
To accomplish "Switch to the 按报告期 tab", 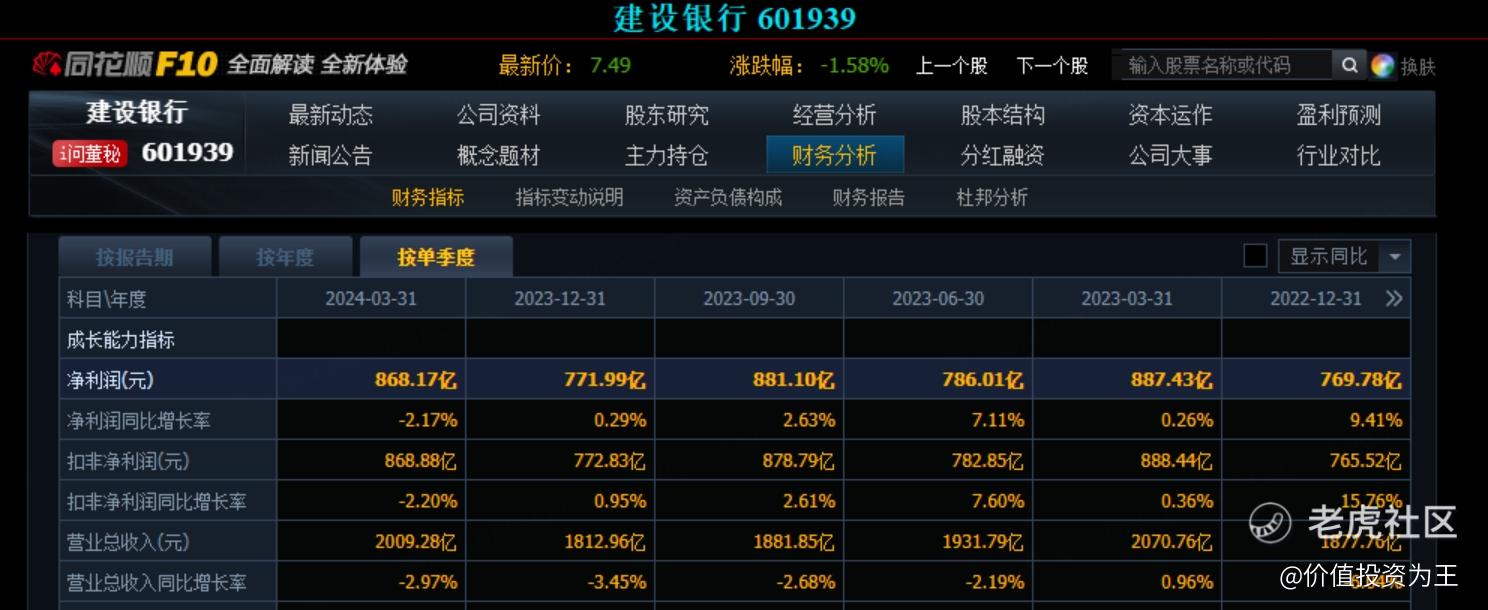I will click(x=135, y=257).
